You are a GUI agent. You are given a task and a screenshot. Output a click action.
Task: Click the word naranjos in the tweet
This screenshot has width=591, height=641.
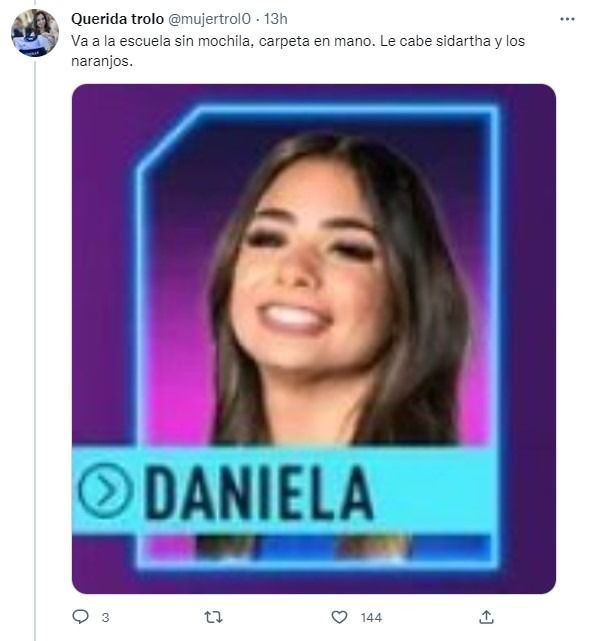pyautogui.click(x=101, y=61)
